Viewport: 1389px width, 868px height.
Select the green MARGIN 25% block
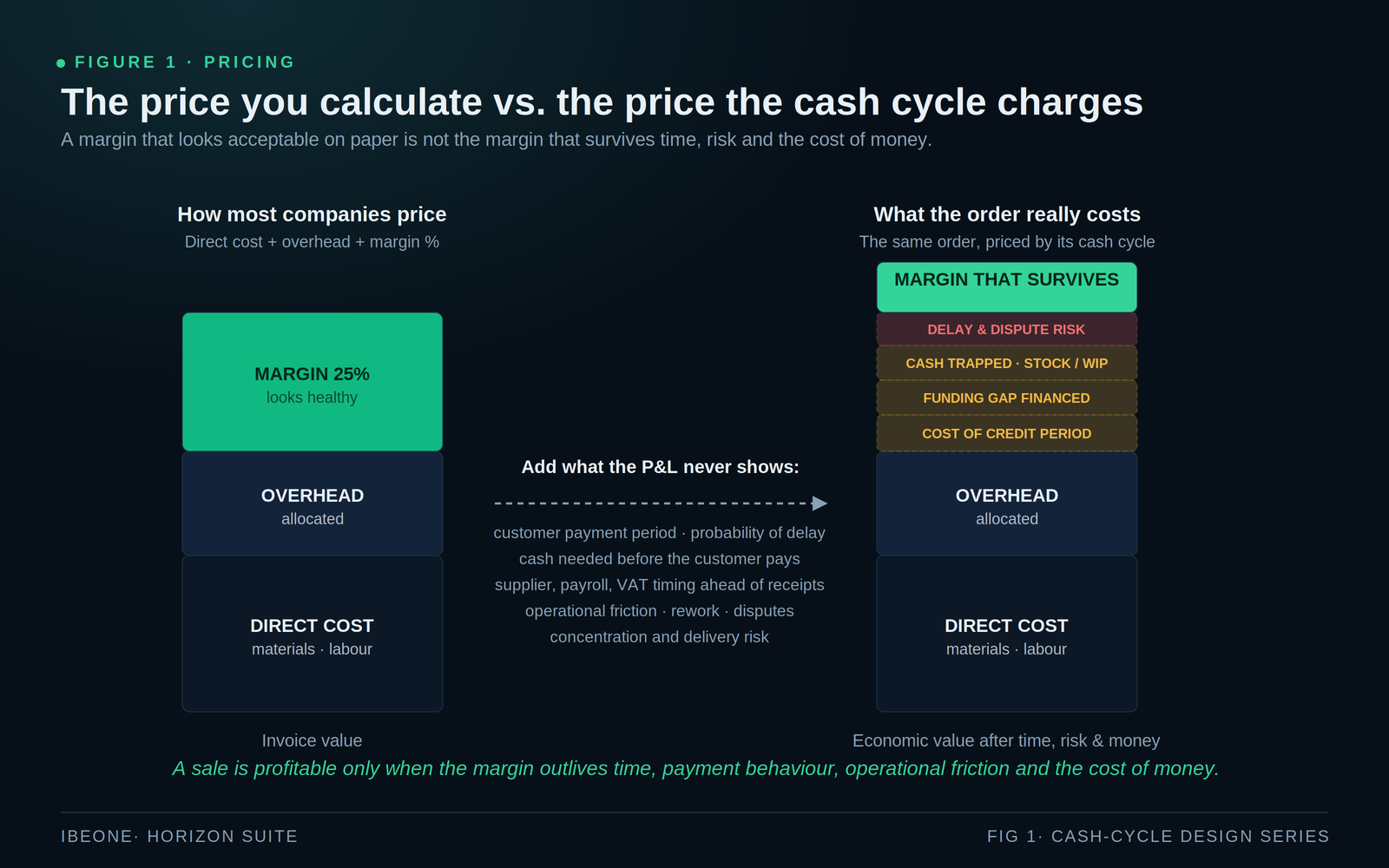point(313,382)
